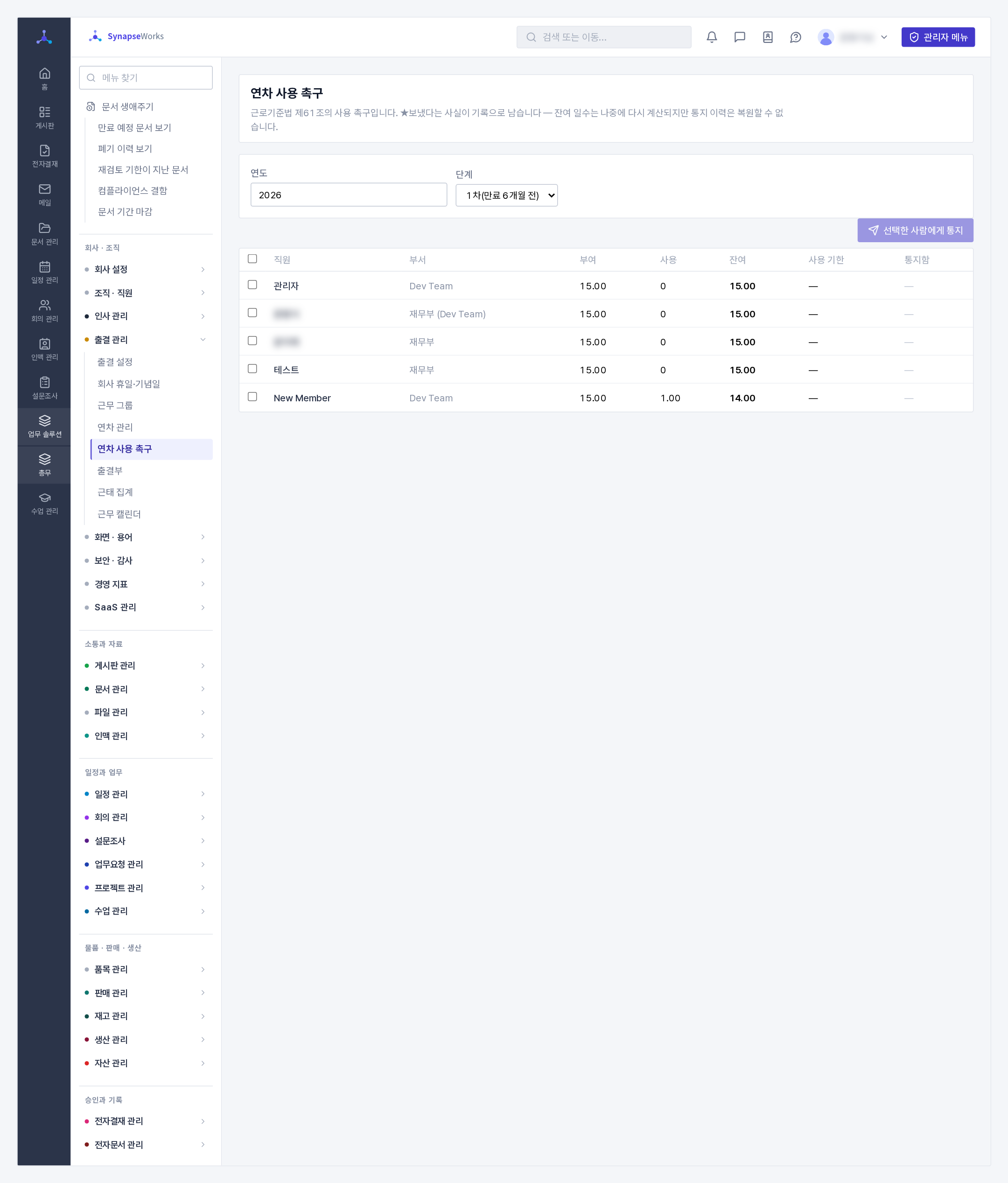Image resolution: width=1008 pixels, height=1183 pixels.
Task: Open the 메일 mail icon
Action: pos(44,195)
